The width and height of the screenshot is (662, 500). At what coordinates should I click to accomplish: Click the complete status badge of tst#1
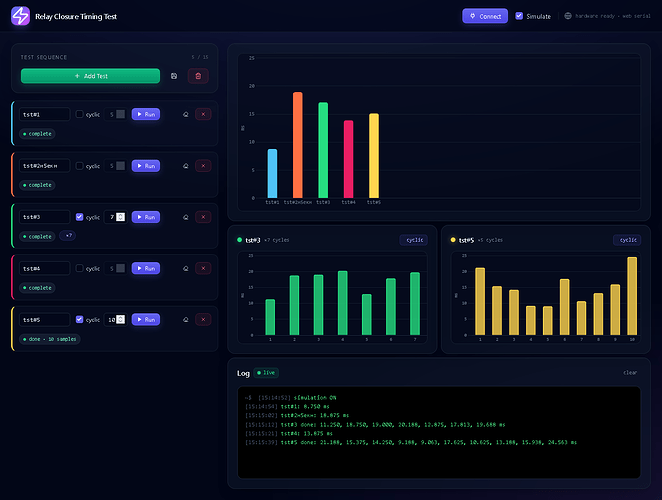pos(37,134)
